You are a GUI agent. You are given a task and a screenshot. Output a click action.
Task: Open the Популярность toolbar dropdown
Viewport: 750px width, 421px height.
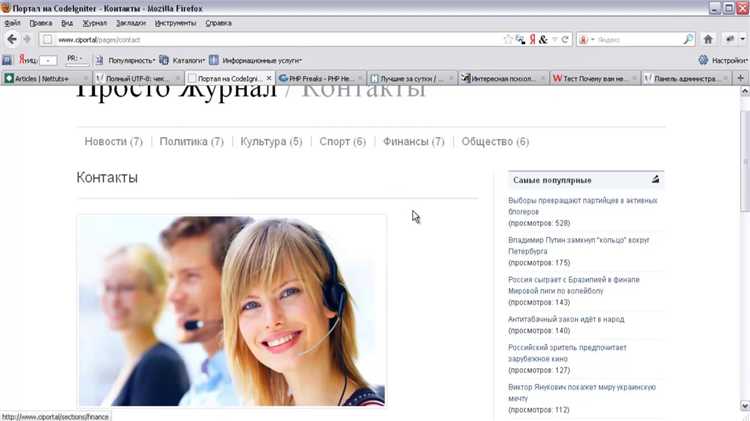tap(126, 60)
